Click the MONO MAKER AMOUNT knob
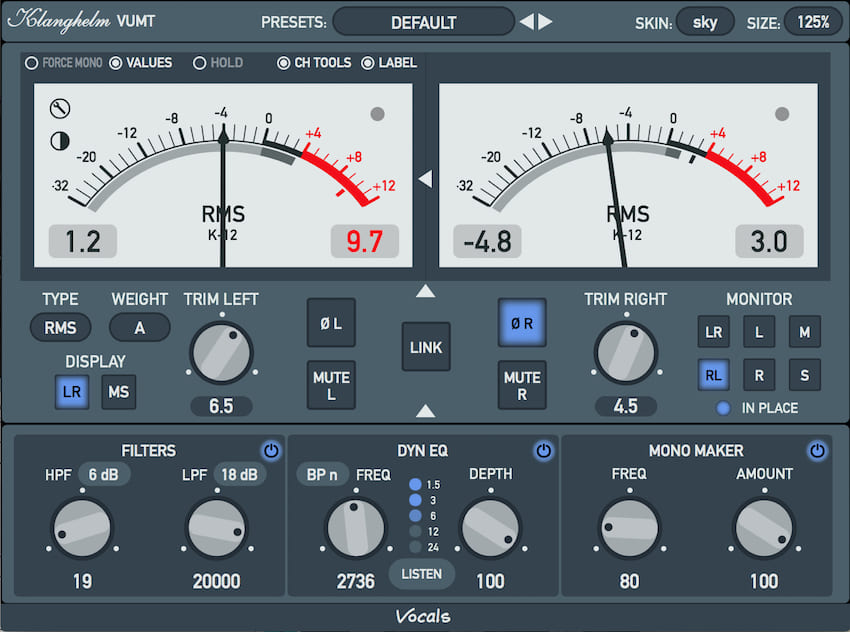This screenshot has width=850, height=632. pyautogui.click(x=764, y=528)
